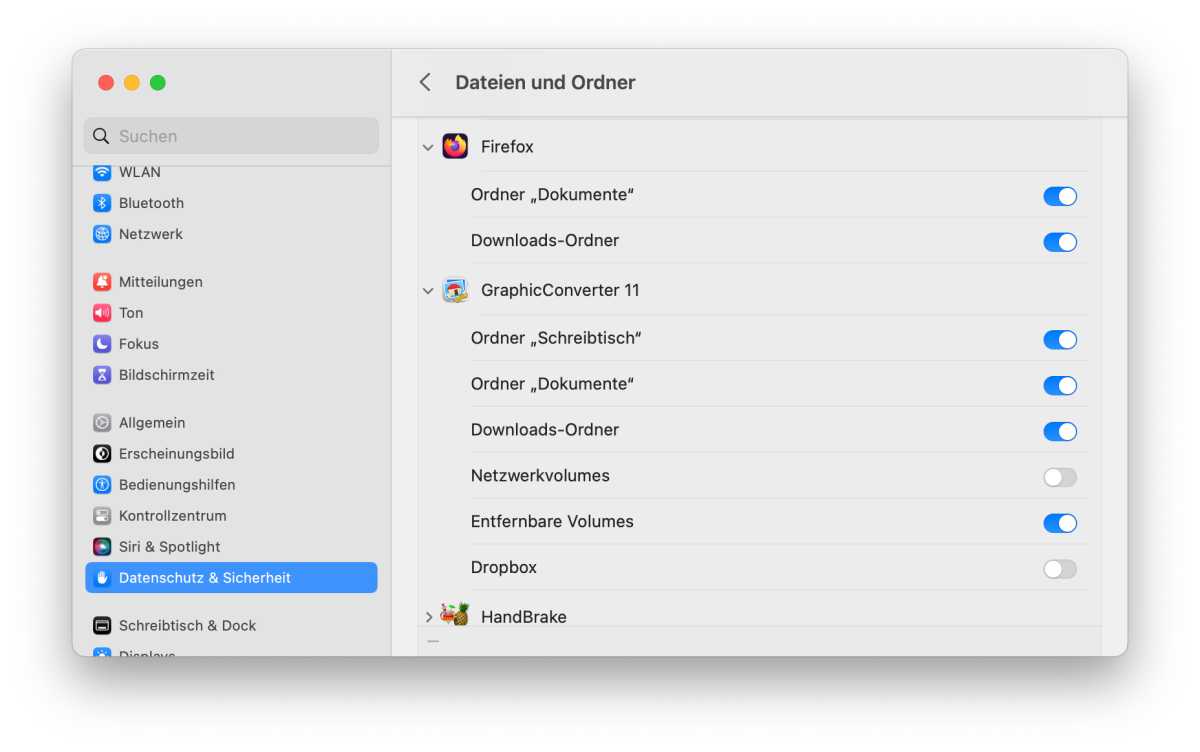Click the Siri & Spotlight icon
Screen dimensions: 1200x752
[102, 547]
